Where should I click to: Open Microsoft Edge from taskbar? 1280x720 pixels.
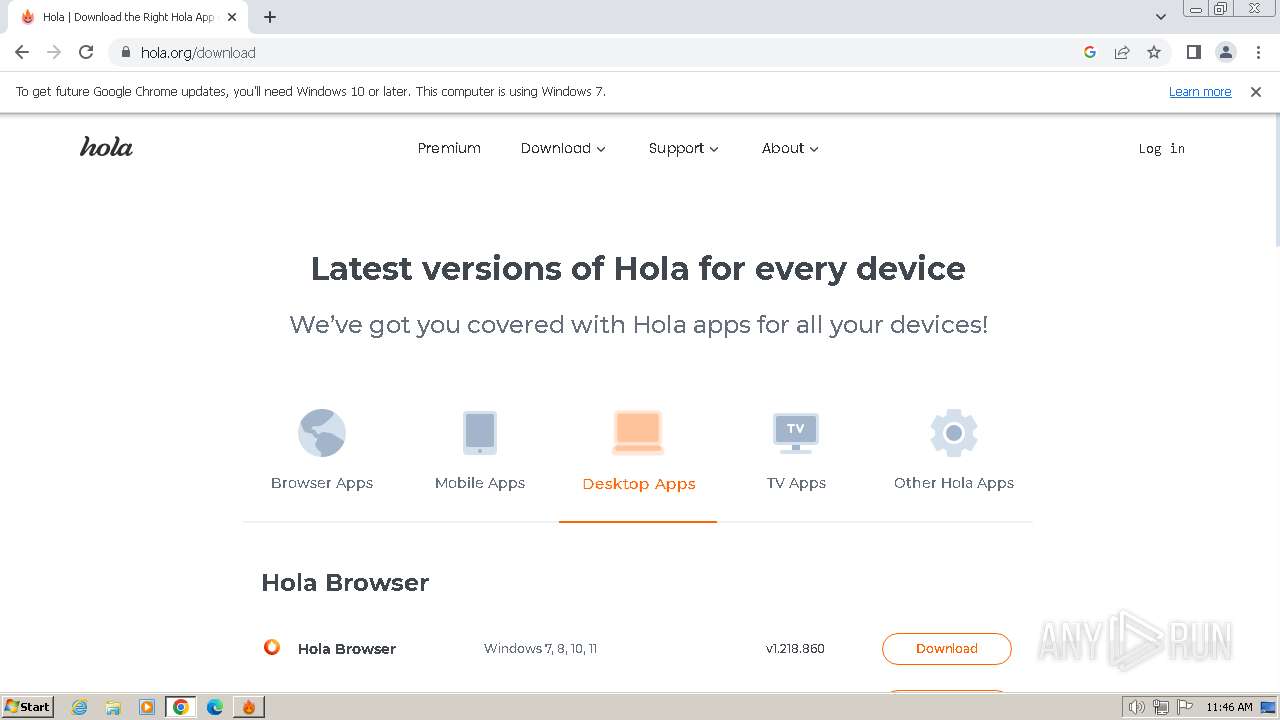pos(215,707)
